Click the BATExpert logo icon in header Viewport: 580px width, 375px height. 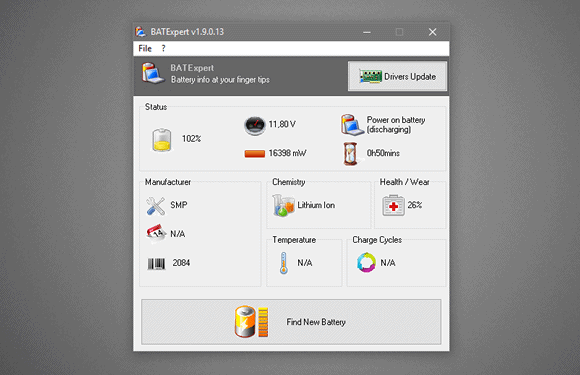[x=153, y=73]
